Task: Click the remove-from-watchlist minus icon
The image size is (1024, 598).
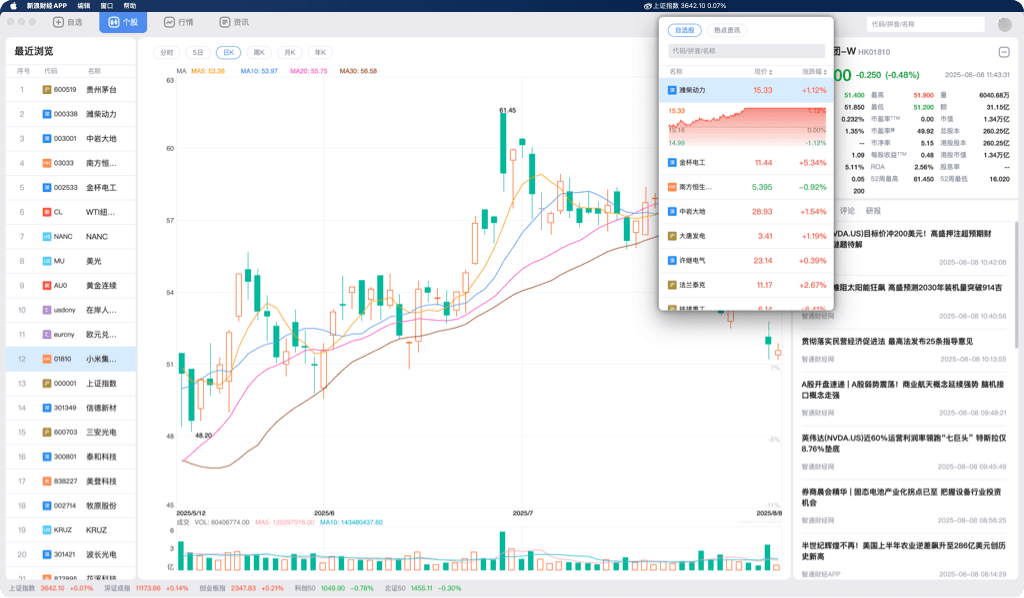Action: tap(1004, 52)
